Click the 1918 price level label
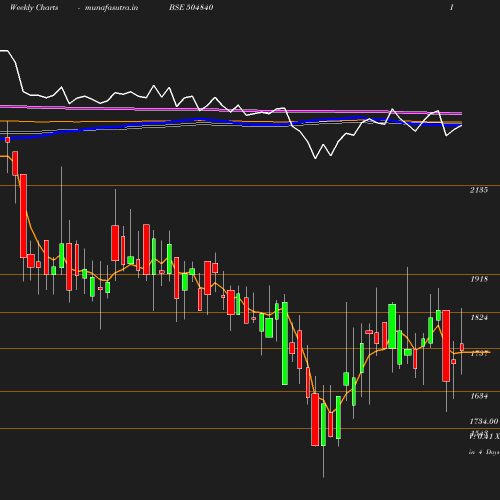The width and height of the screenshot is (500, 500). (x=479, y=279)
